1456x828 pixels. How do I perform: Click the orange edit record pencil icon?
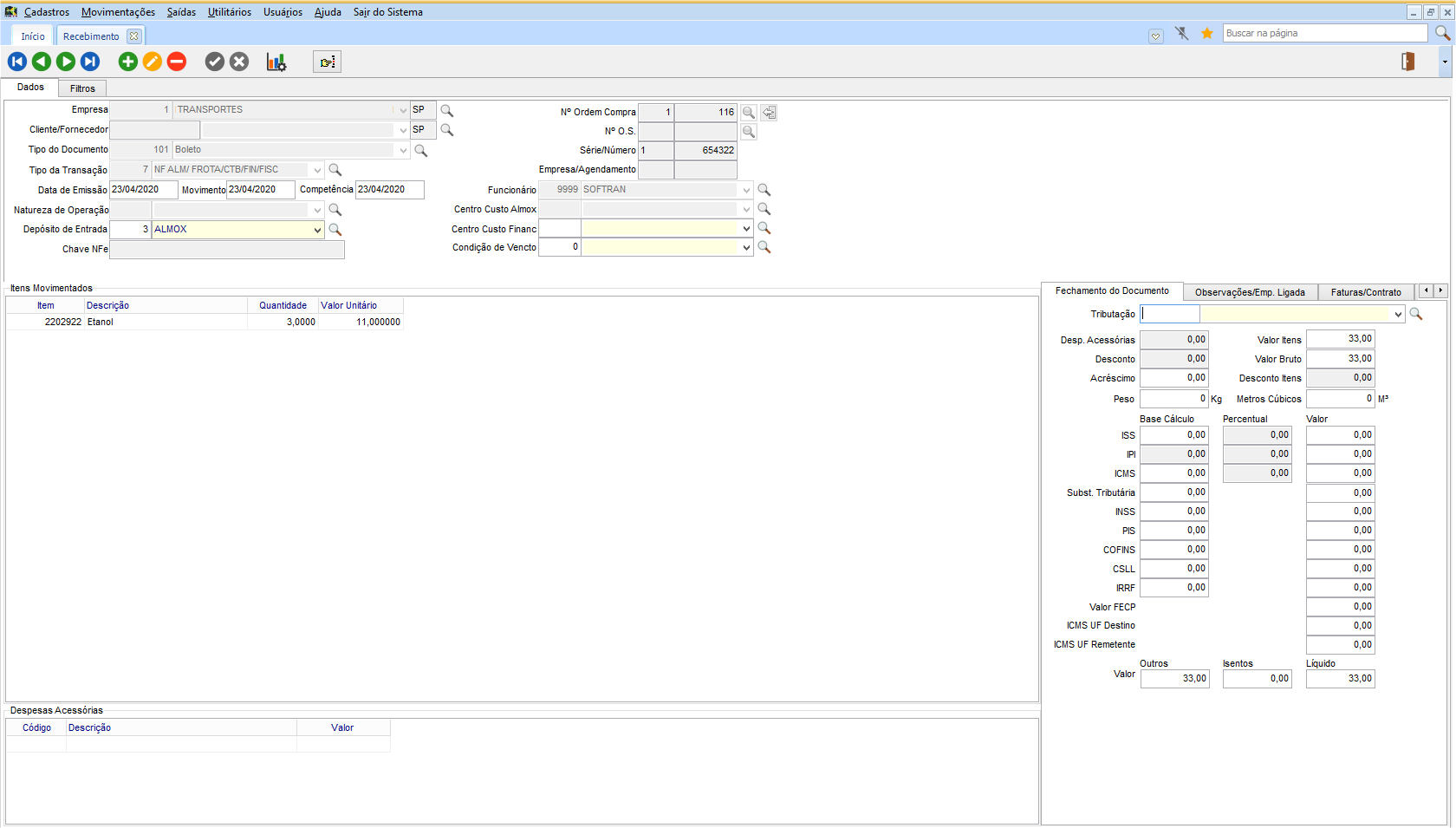(153, 62)
